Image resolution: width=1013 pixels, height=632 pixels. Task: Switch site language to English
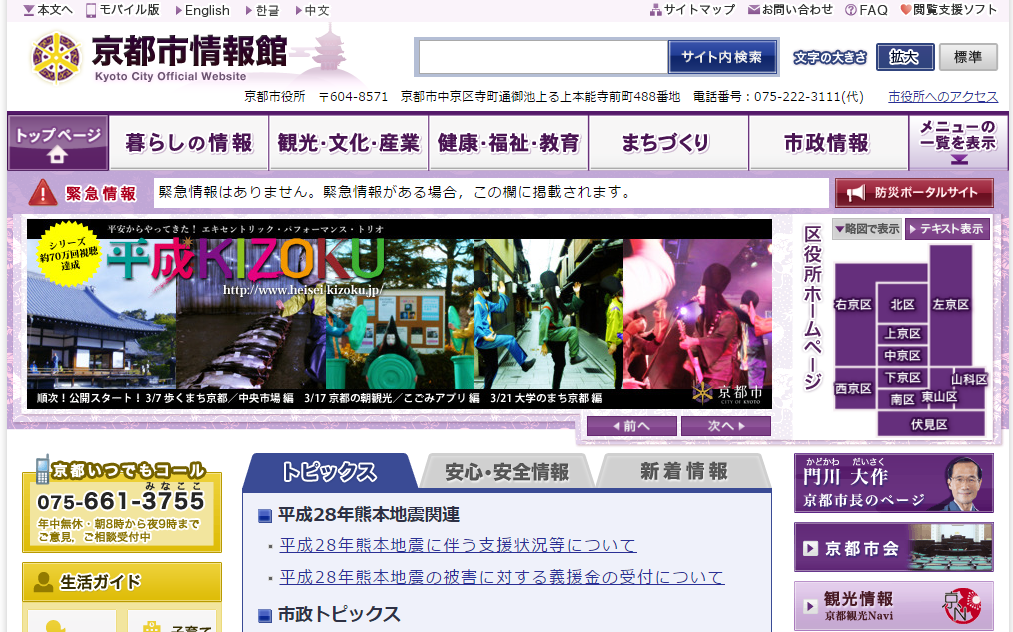tap(207, 10)
